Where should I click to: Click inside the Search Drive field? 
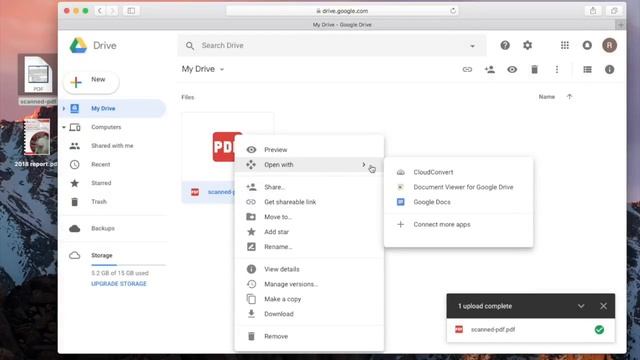[x=332, y=45]
